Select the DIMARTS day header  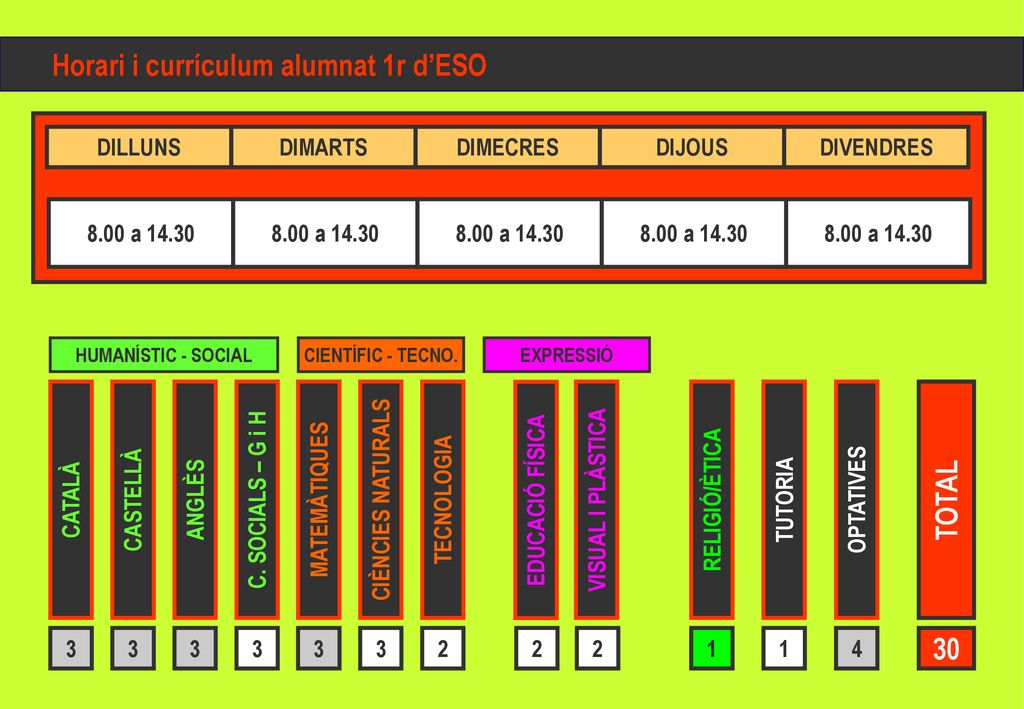tap(323, 147)
